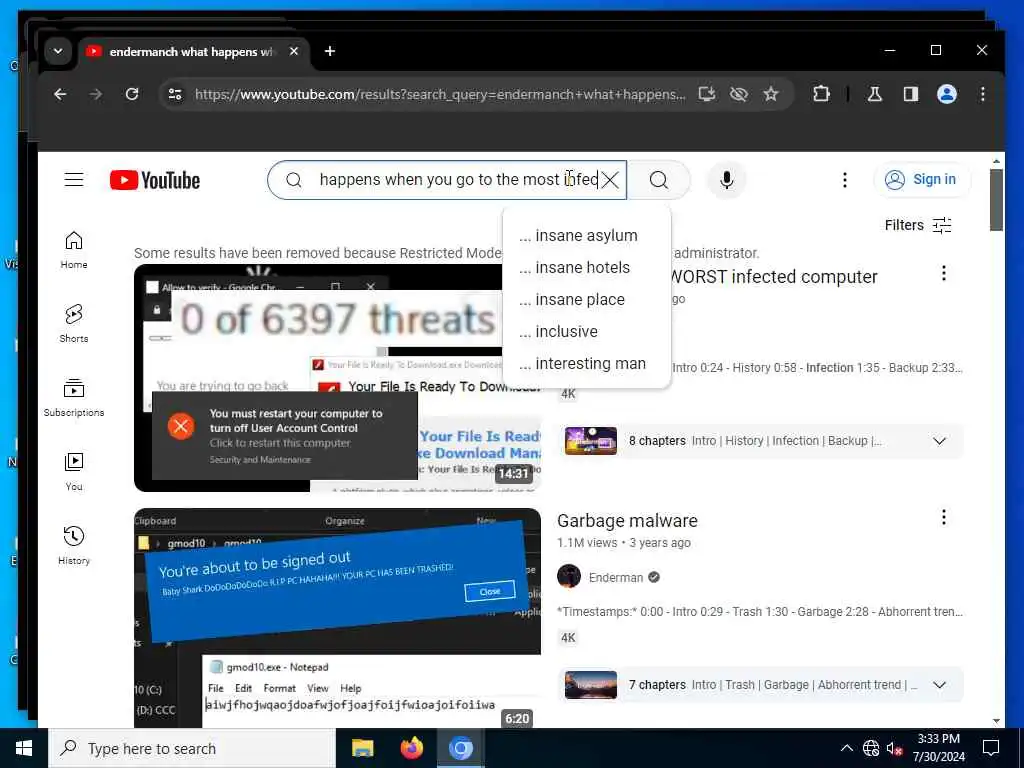Open the Extensions puzzle icon
Screen dimensions: 1024x768
(x=822, y=94)
